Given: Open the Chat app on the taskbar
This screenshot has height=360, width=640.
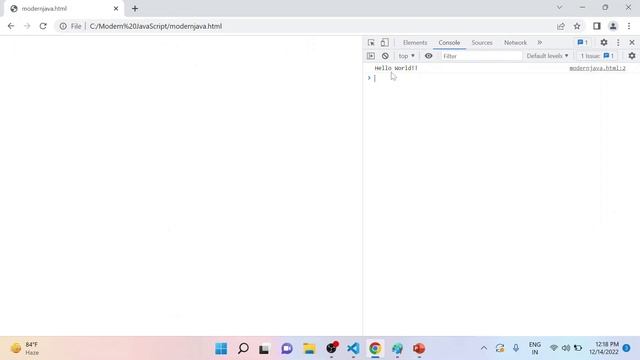Looking at the screenshot, I should tap(287, 349).
